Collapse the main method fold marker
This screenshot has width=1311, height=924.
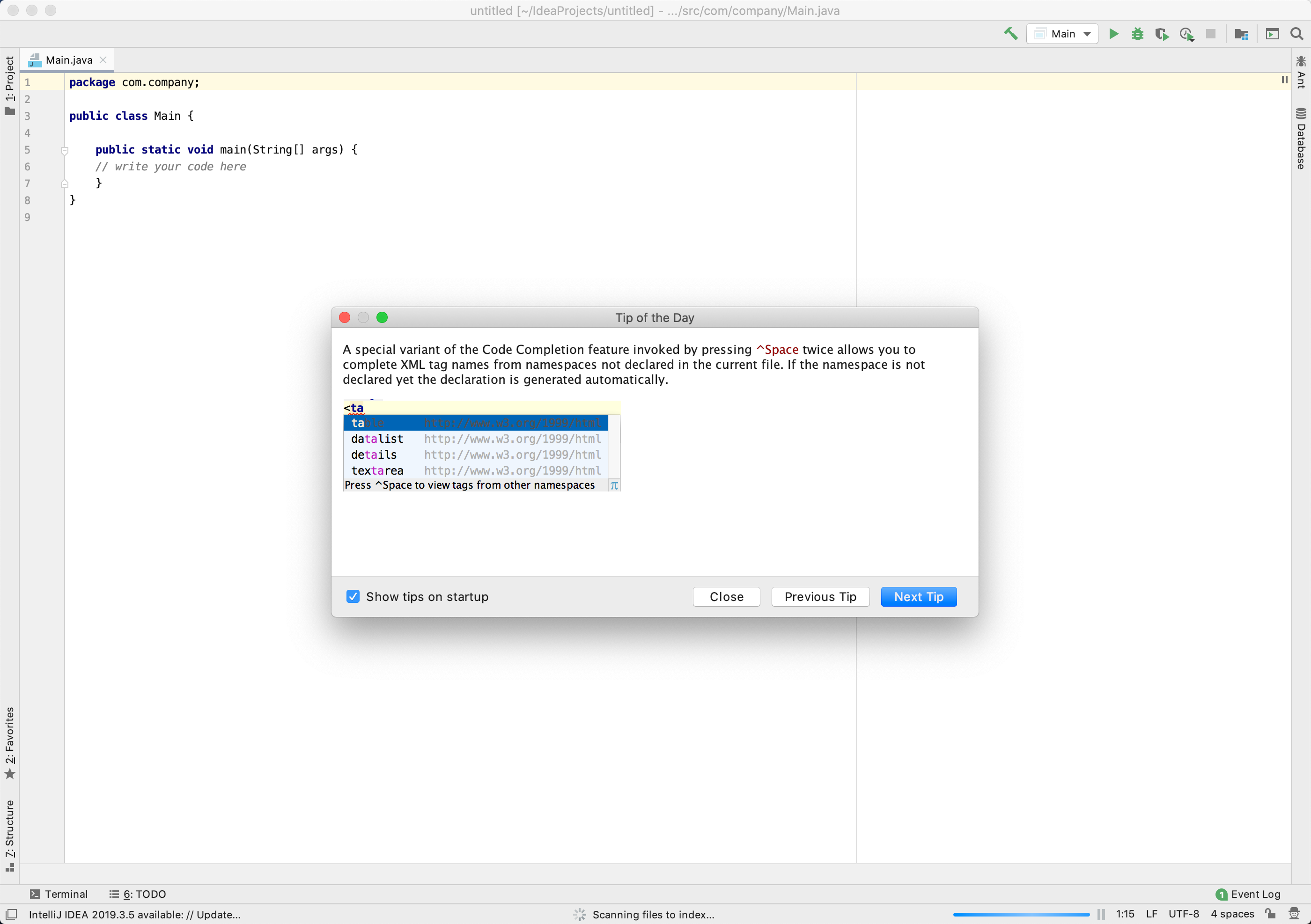point(65,151)
